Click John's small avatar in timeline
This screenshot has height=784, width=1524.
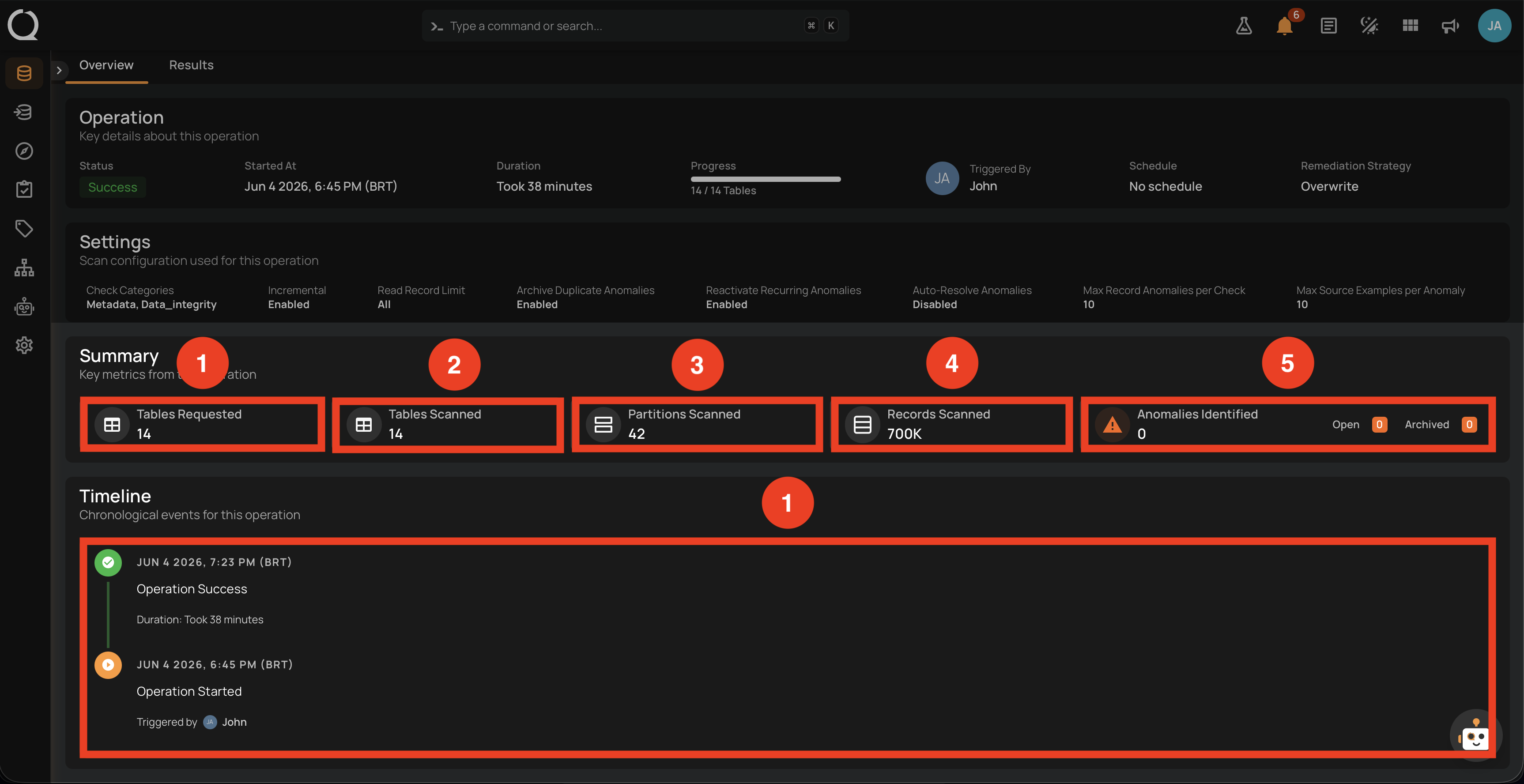pyautogui.click(x=209, y=722)
